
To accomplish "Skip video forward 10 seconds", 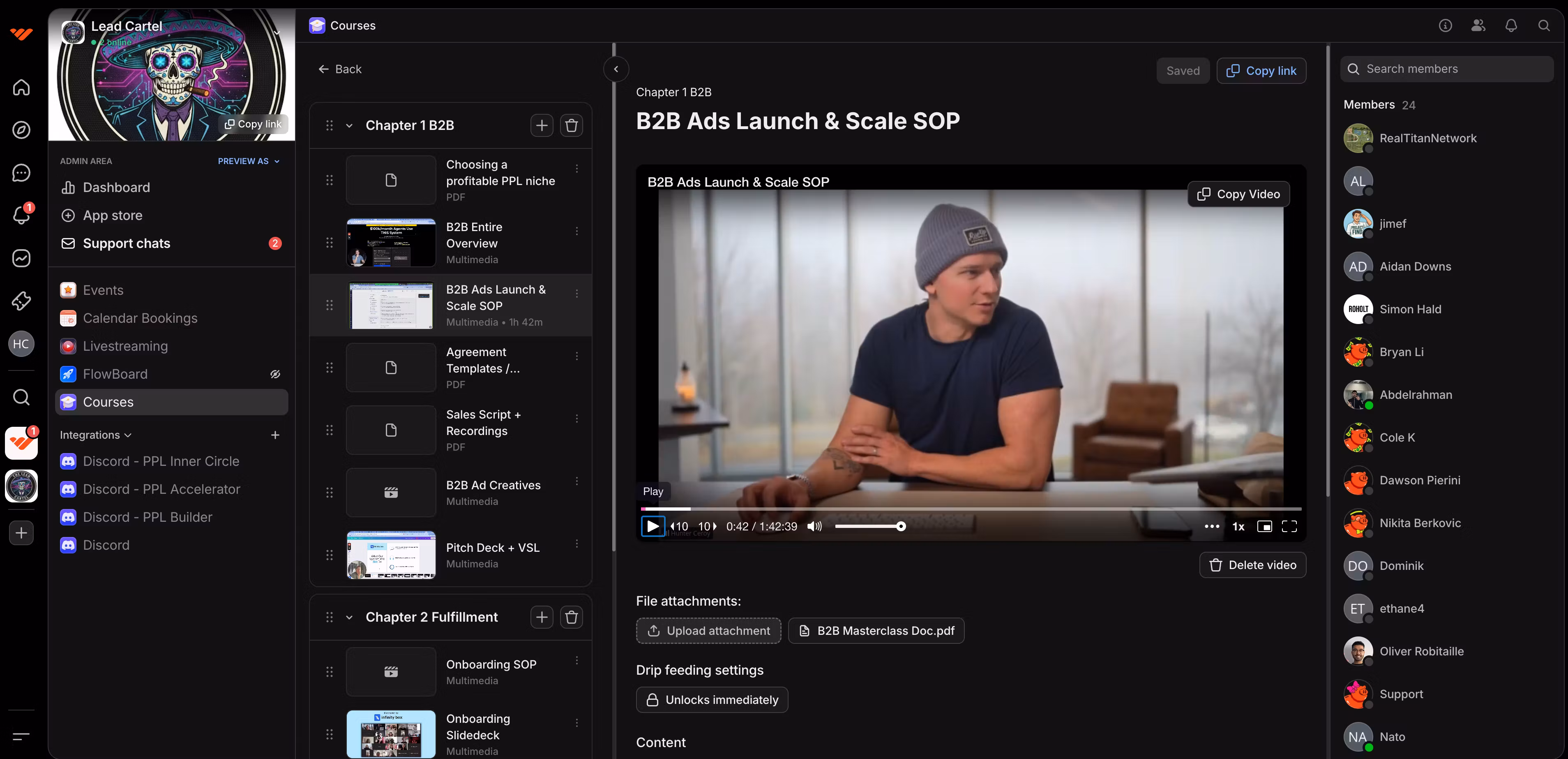I will click(x=707, y=526).
